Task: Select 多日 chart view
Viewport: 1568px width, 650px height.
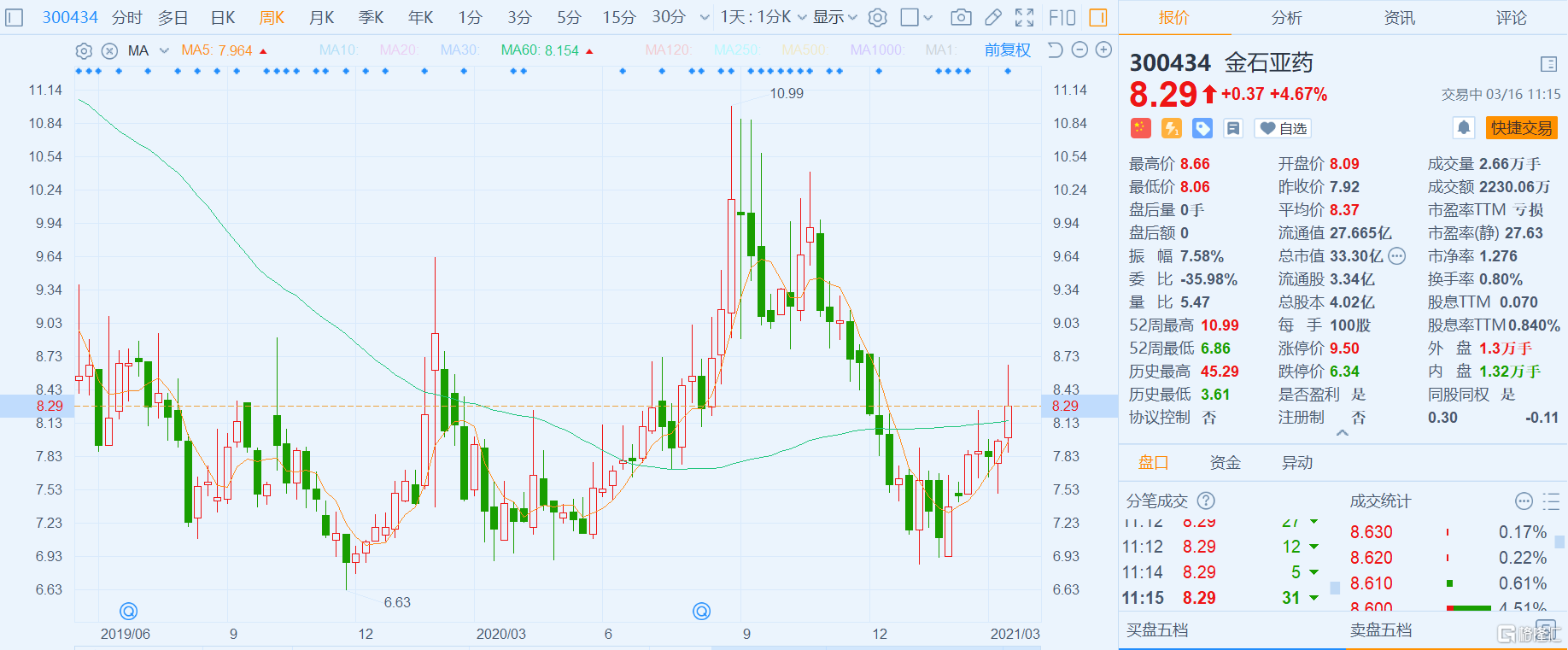Action: coord(173,17)
